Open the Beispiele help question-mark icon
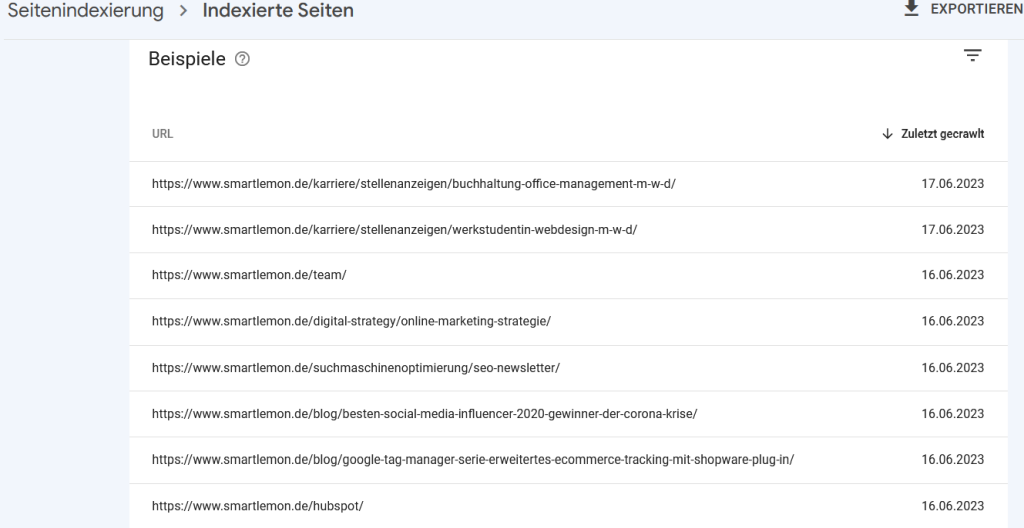The width and height of the screenshot is (1024, 528). click(x=242, y=59)
